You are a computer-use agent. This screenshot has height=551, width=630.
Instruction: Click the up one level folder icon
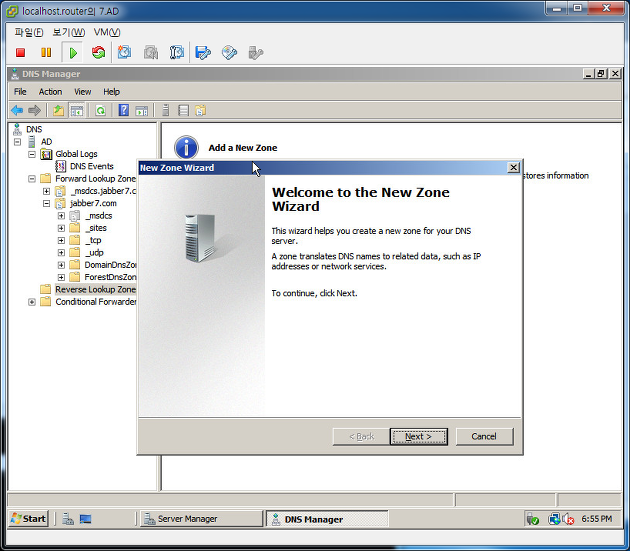click(x=59, y=111)
